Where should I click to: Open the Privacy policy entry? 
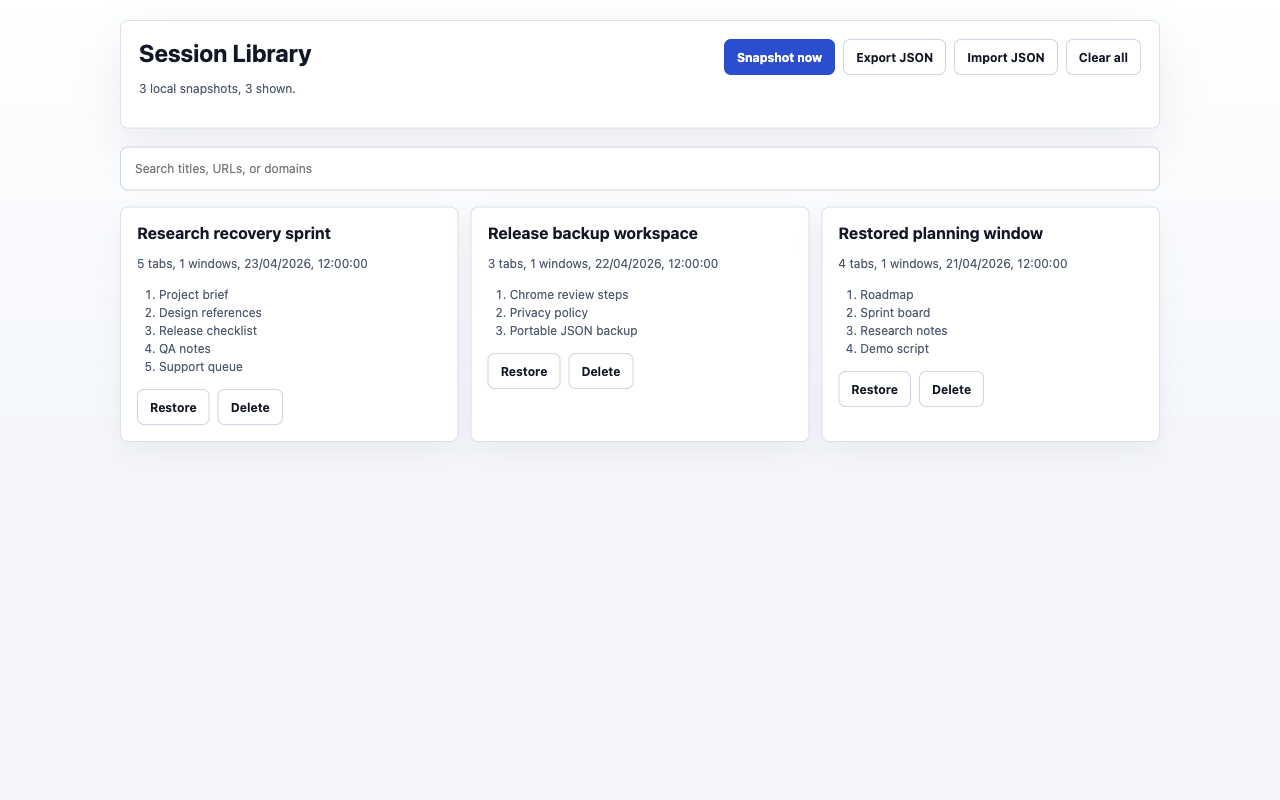point(548,312)
